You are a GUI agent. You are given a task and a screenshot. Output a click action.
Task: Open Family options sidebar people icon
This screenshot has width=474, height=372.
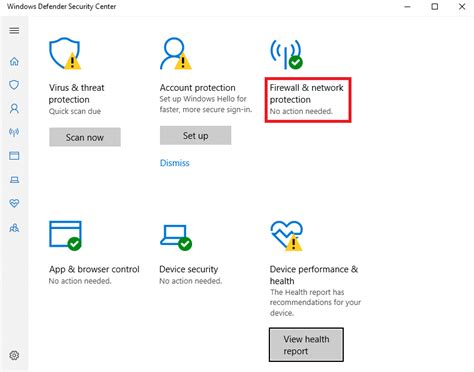(x=14, y=228)
